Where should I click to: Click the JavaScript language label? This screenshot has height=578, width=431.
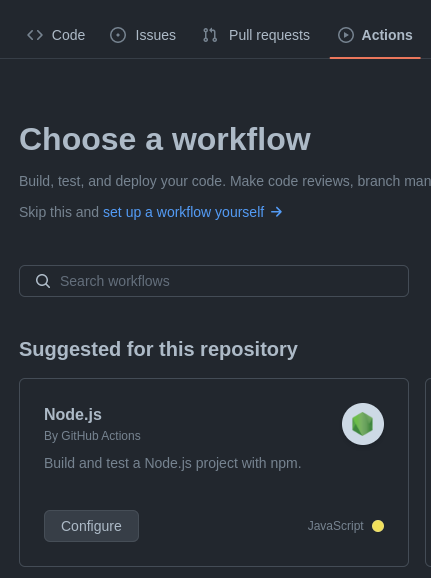tap(336, 526)
